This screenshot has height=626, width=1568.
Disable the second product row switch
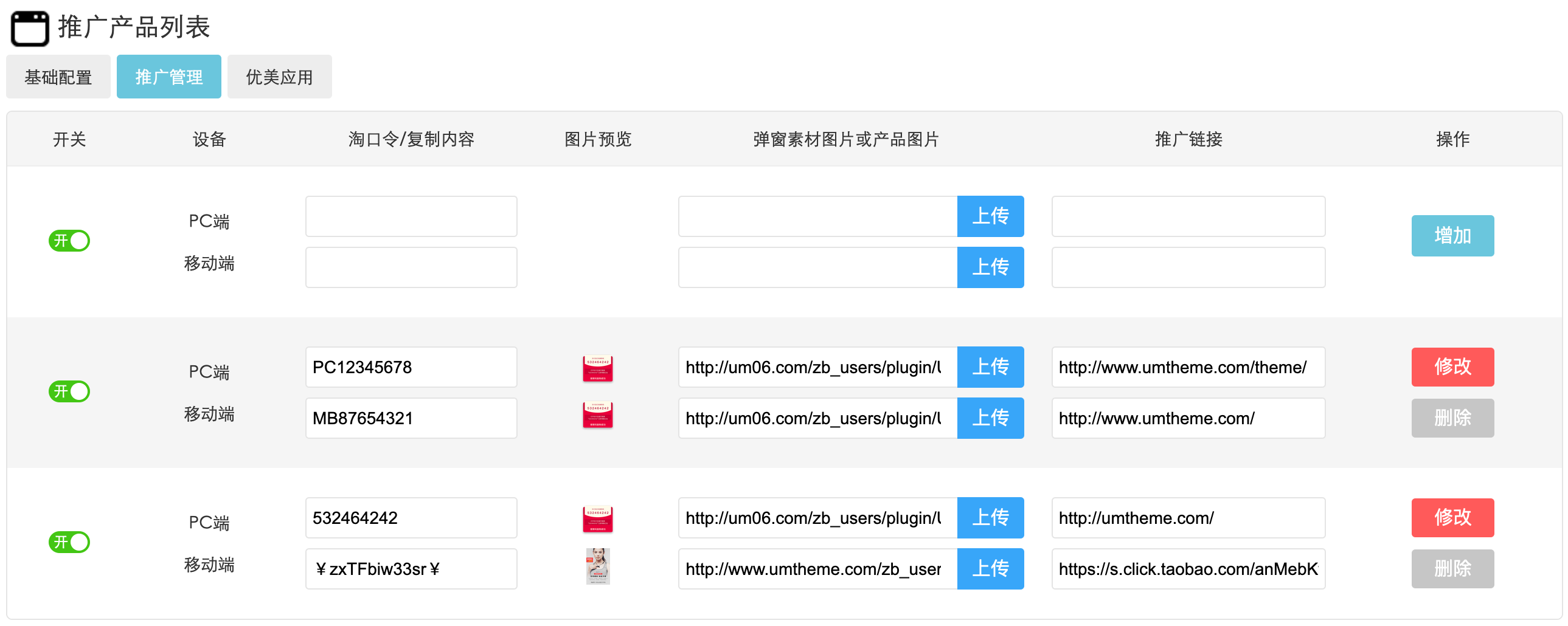click(69, 392)
